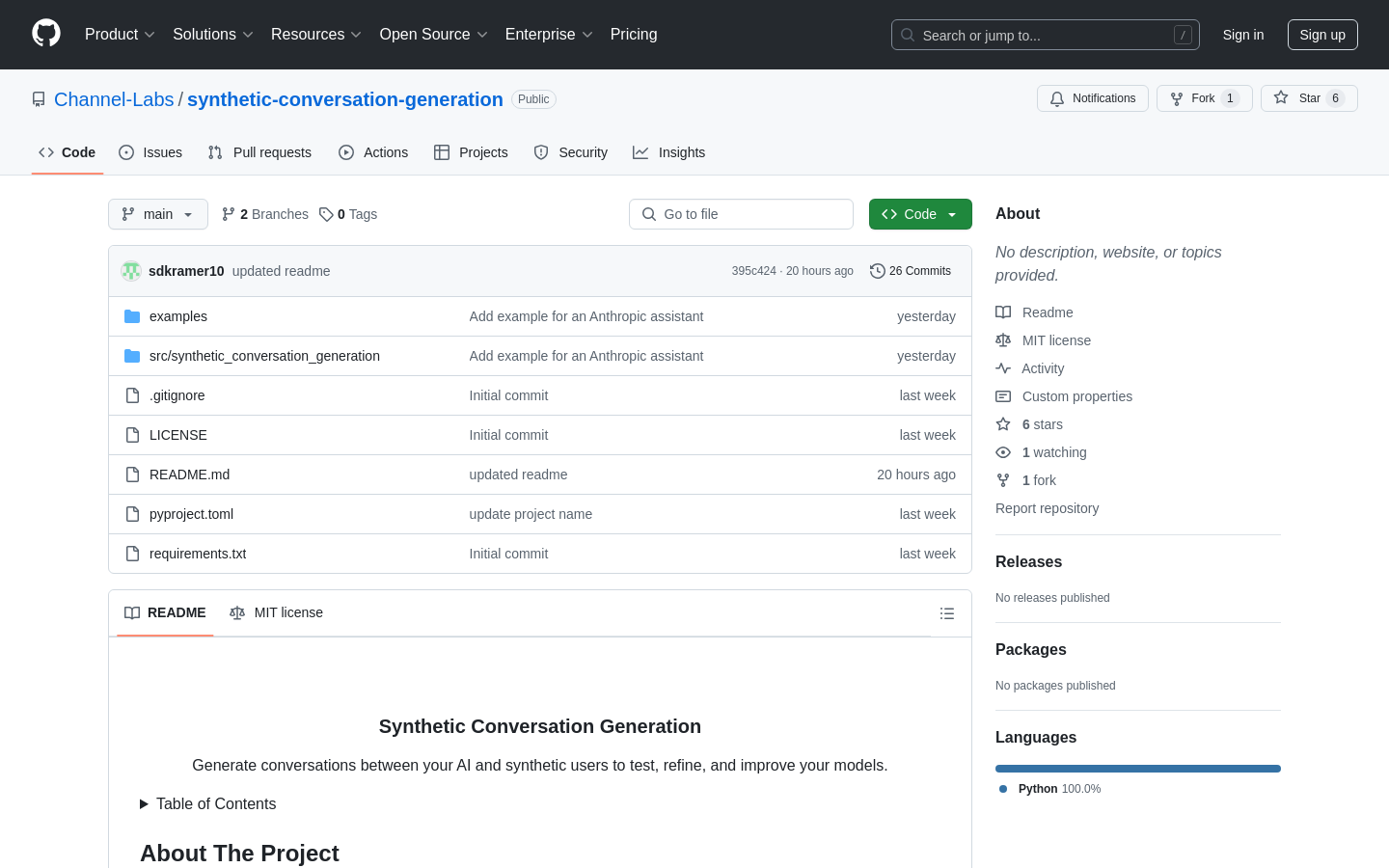Focus the Search or jump to field
Screen dimensions: 1389x868
tap(1046, 35)
